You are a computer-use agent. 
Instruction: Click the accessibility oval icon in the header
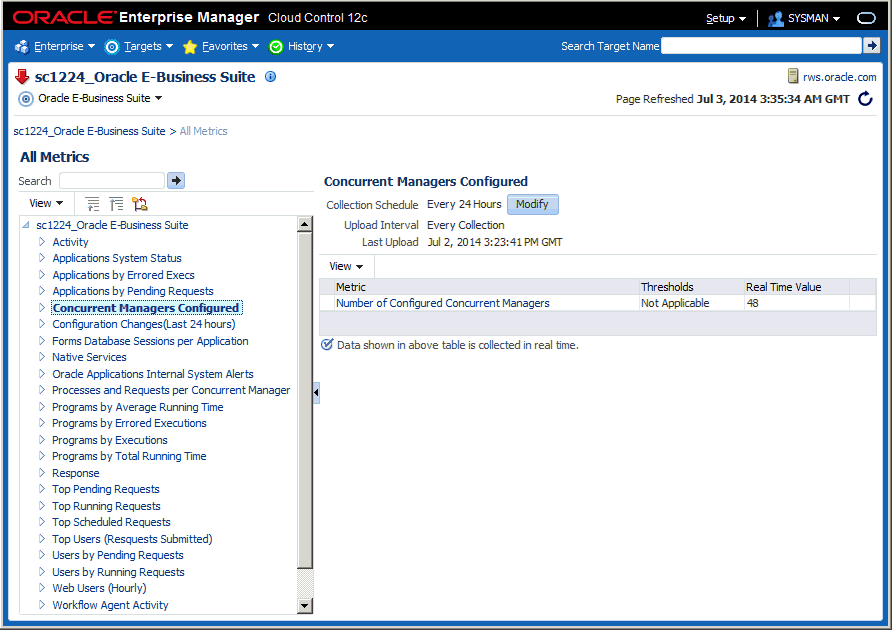866,18
